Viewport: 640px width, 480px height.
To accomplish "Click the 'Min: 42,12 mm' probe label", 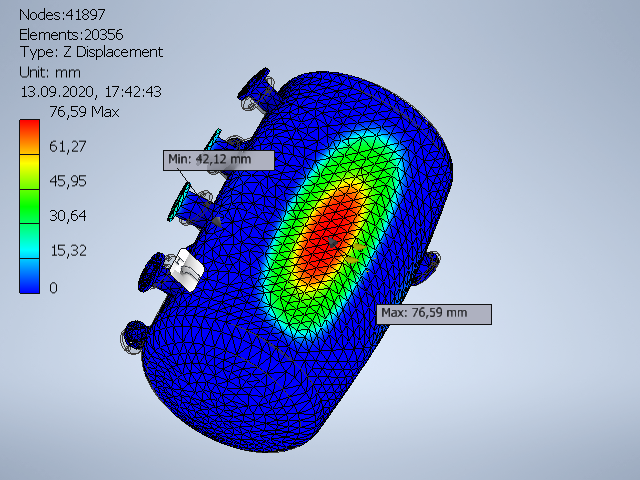I will 218,160.
